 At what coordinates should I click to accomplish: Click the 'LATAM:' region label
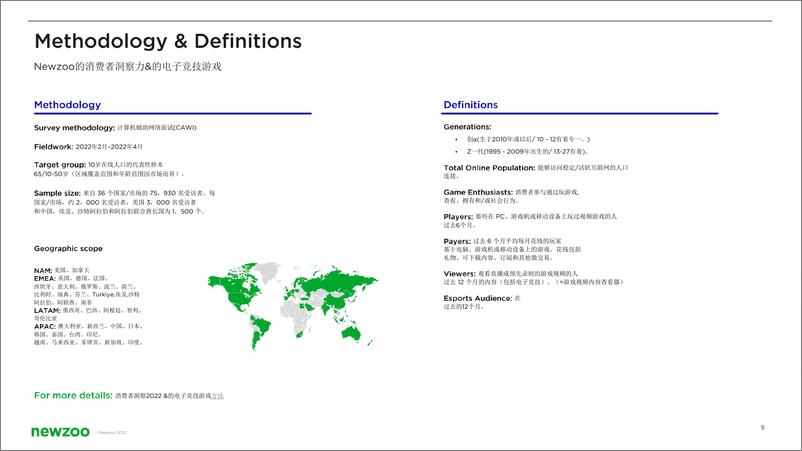click(47, 310)
